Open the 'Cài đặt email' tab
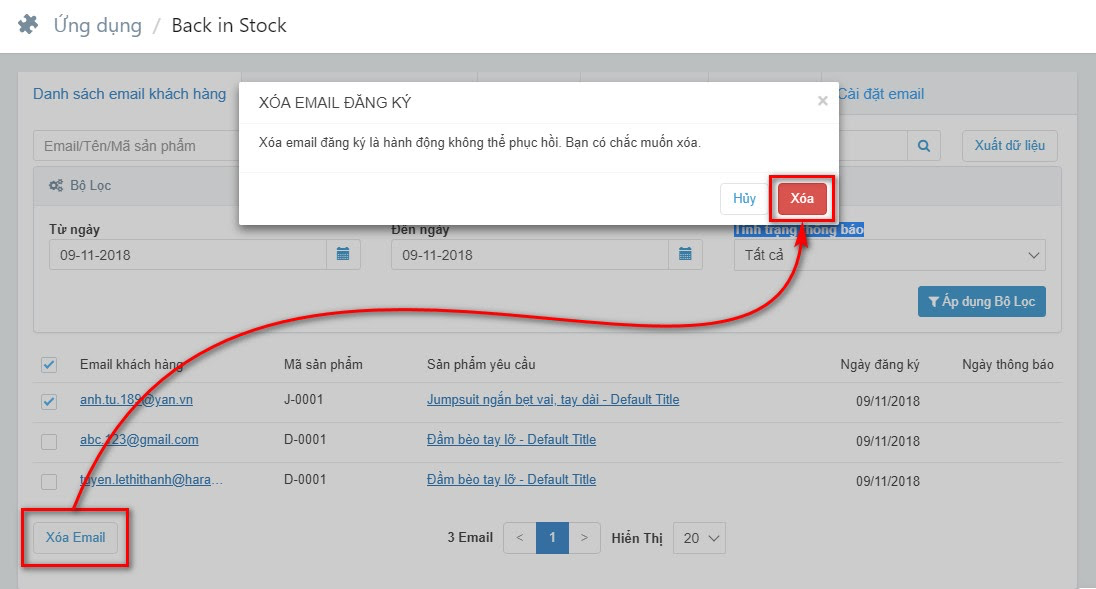 881,94
